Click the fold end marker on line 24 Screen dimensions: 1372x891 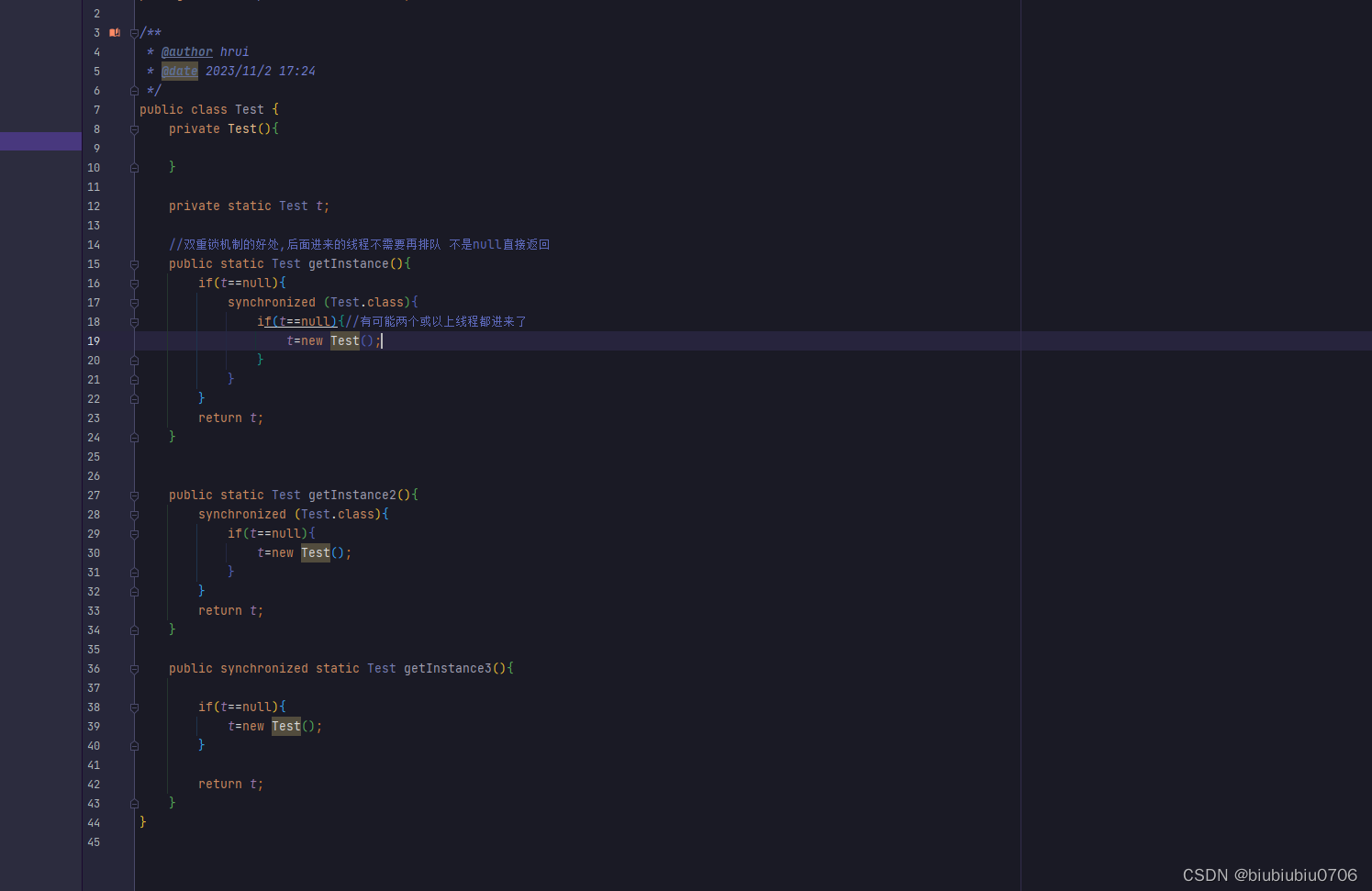pos(134,438)
